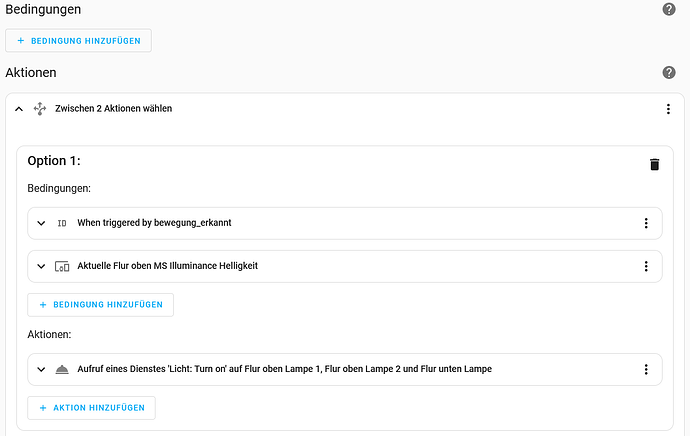Open help for the Aktionen section
The width and height of the screenshot is (690, 436).
point(669,73)
